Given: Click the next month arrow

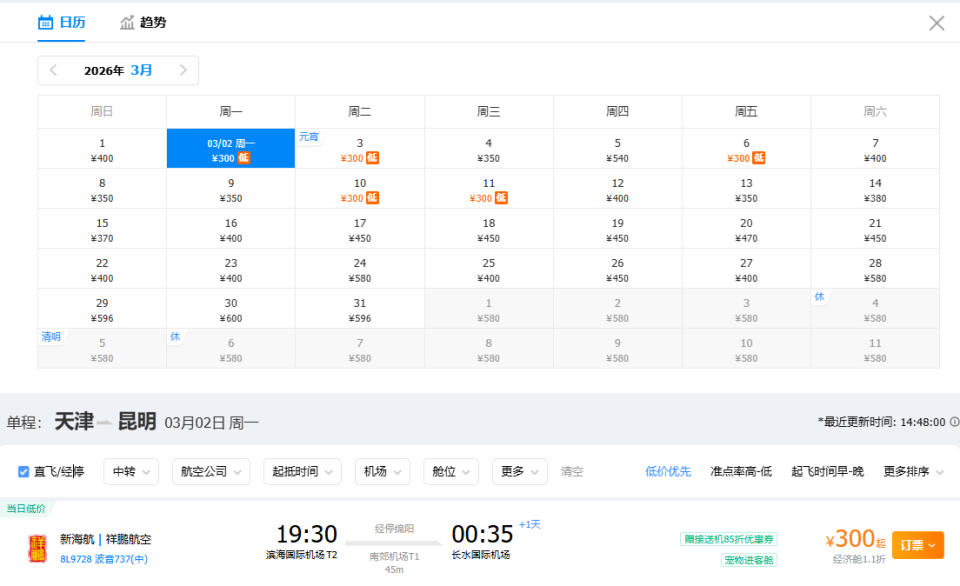Looking at the screenshot, I should tap(184, 70).
